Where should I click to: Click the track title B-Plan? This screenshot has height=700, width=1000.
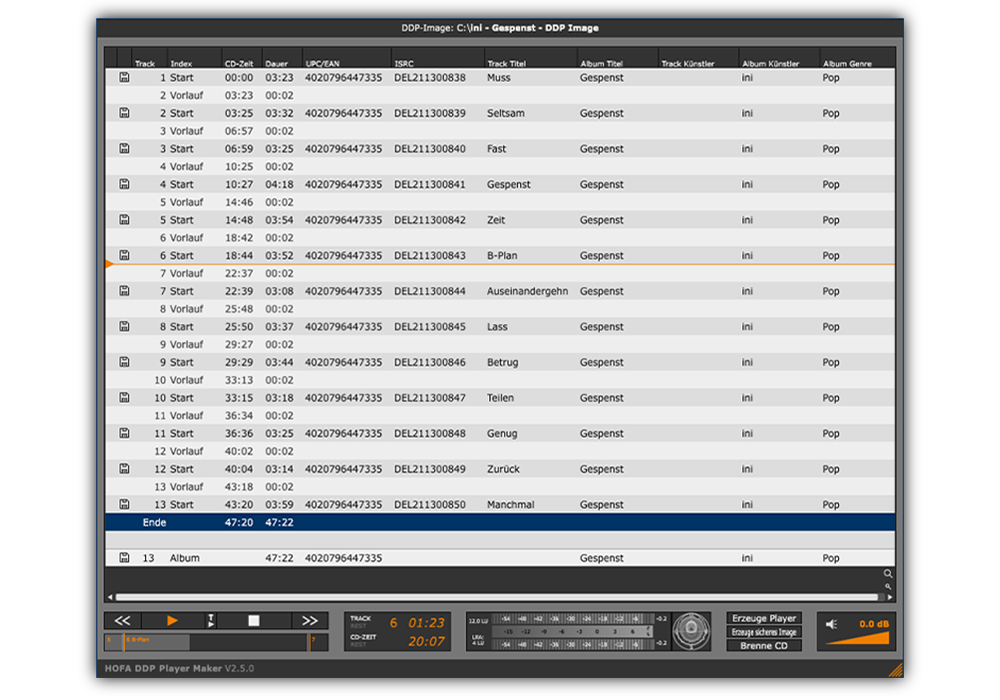tap(502, 256)
